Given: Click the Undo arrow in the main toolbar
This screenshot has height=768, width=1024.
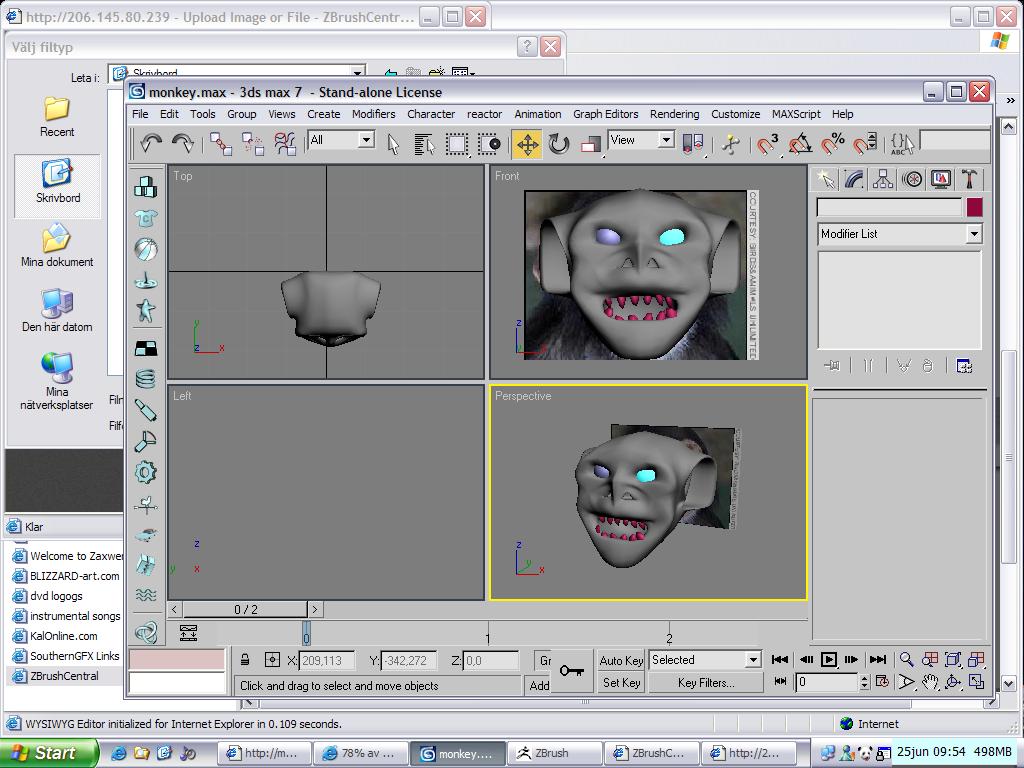Looking at the screenshot, I should [151, 143].
